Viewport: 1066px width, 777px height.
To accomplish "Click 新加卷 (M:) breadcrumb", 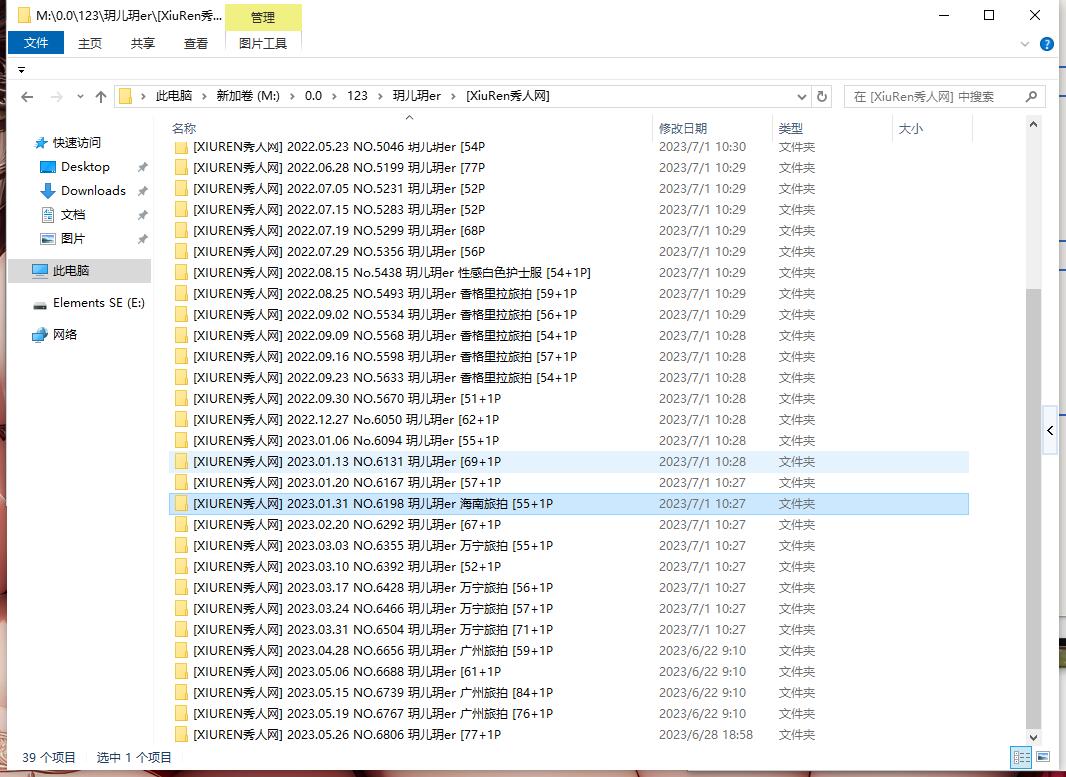I will [248, 96].
